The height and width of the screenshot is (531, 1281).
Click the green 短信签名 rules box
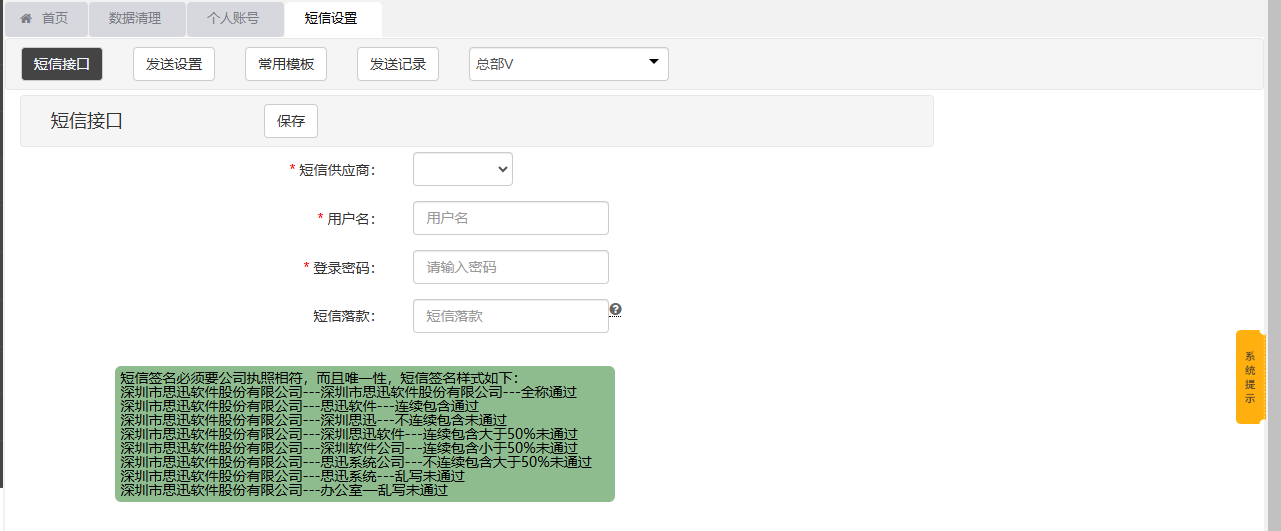[x=364, y=434]
